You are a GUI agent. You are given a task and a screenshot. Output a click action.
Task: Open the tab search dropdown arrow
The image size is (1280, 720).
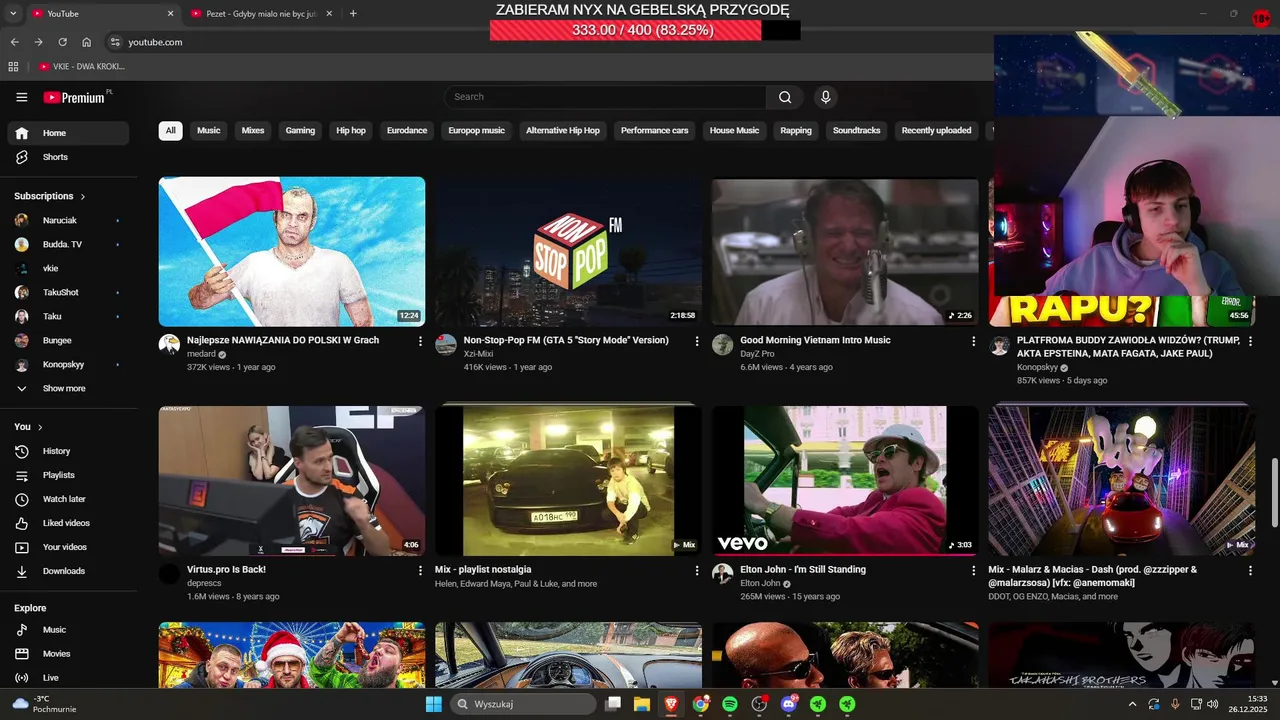pos(12,13)
